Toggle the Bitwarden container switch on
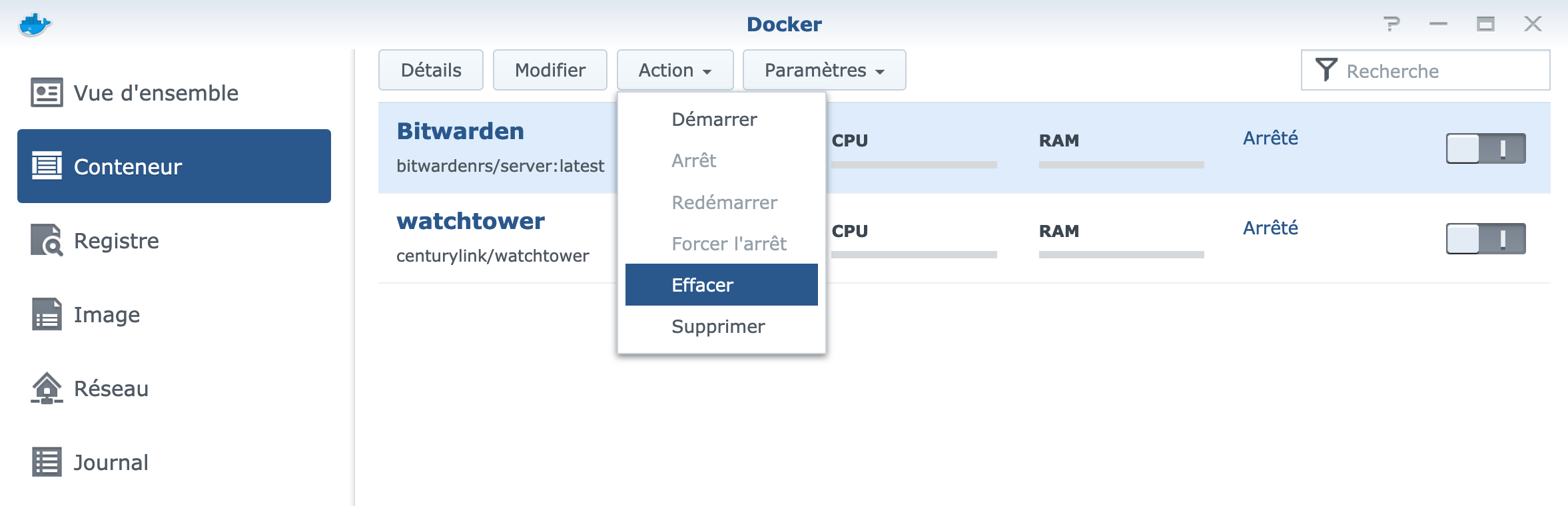Viewport: 1568px width, 506px height. tap(1485, 148)
